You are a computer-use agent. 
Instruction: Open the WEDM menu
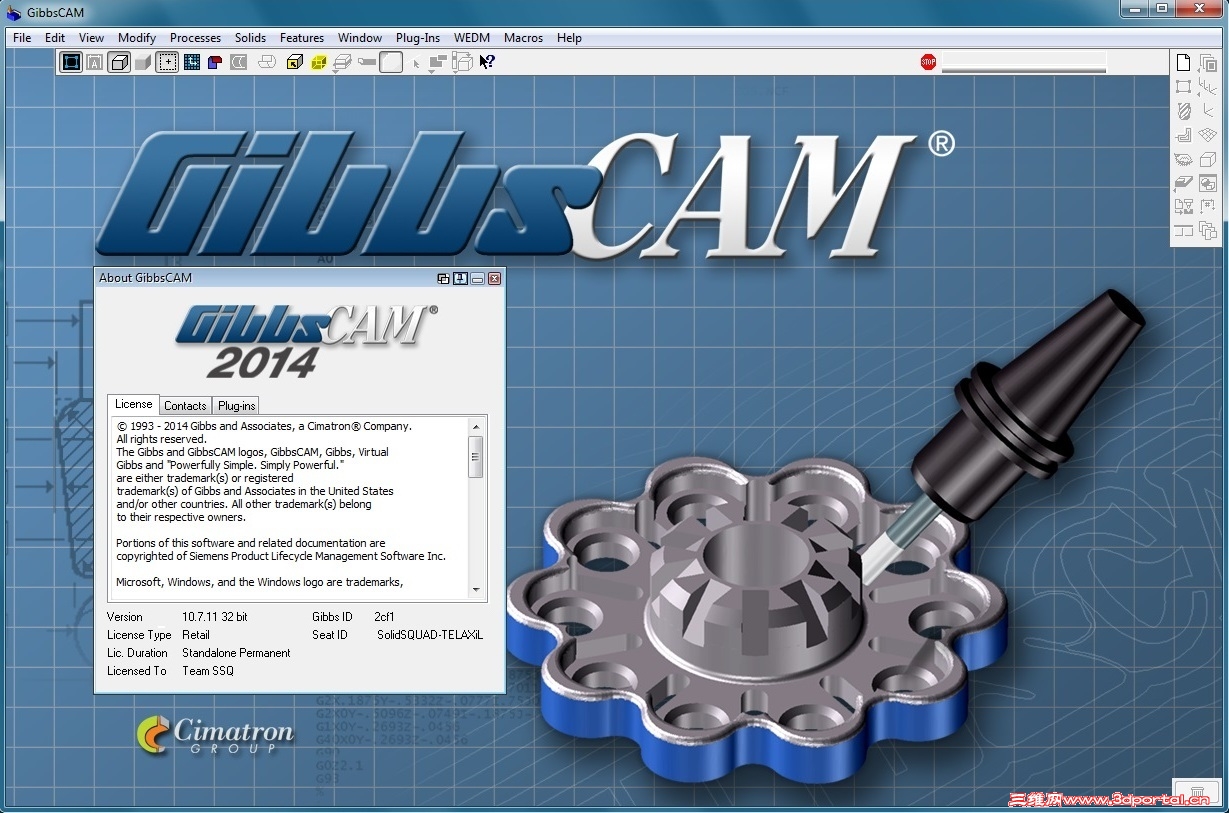click(472, 38)
